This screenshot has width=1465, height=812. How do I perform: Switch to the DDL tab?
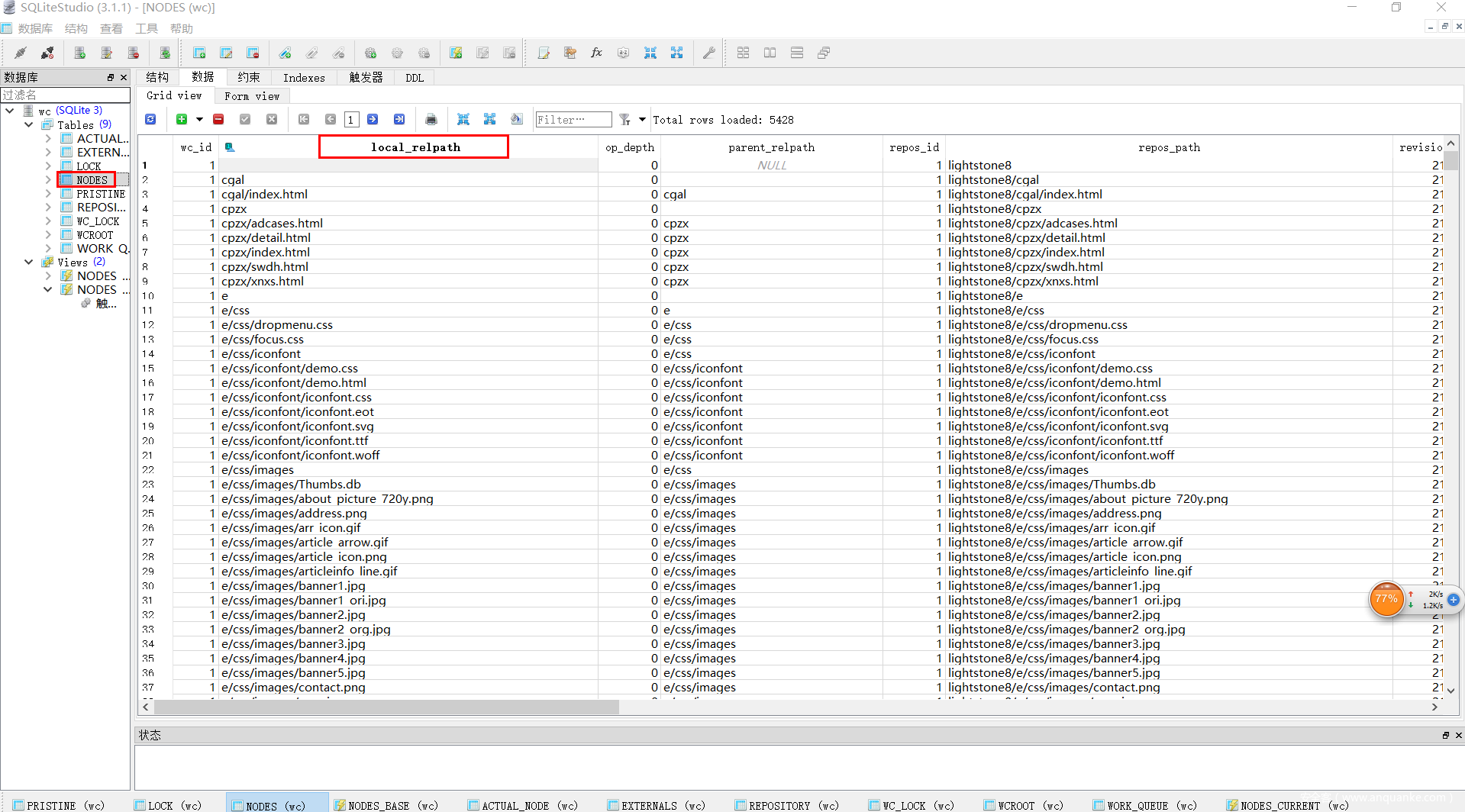tap(414, 78)
